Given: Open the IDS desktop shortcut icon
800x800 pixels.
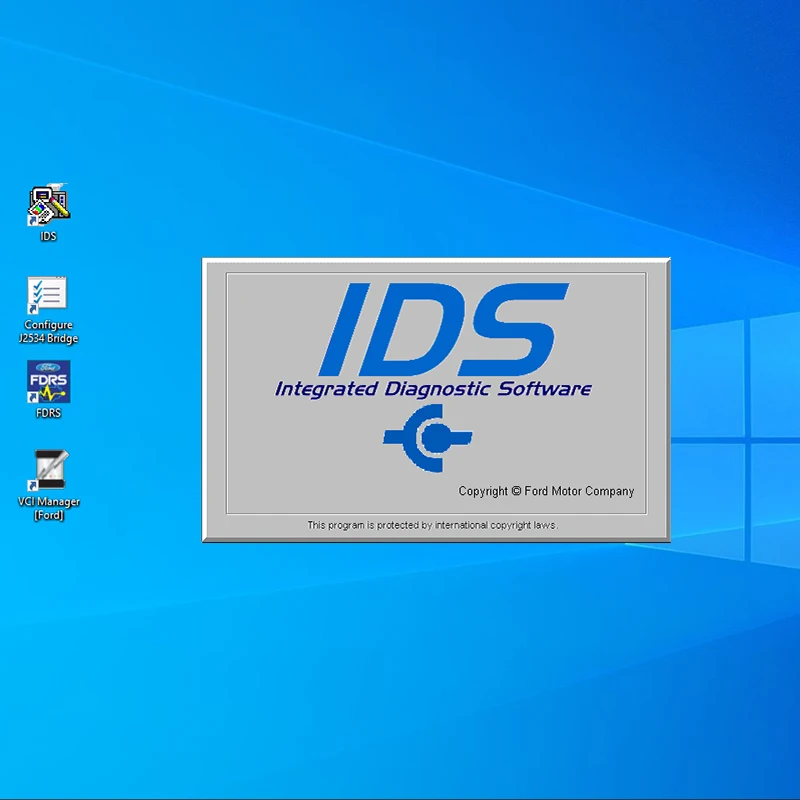Looking at the screenshot, I should [x=48, y=205].
